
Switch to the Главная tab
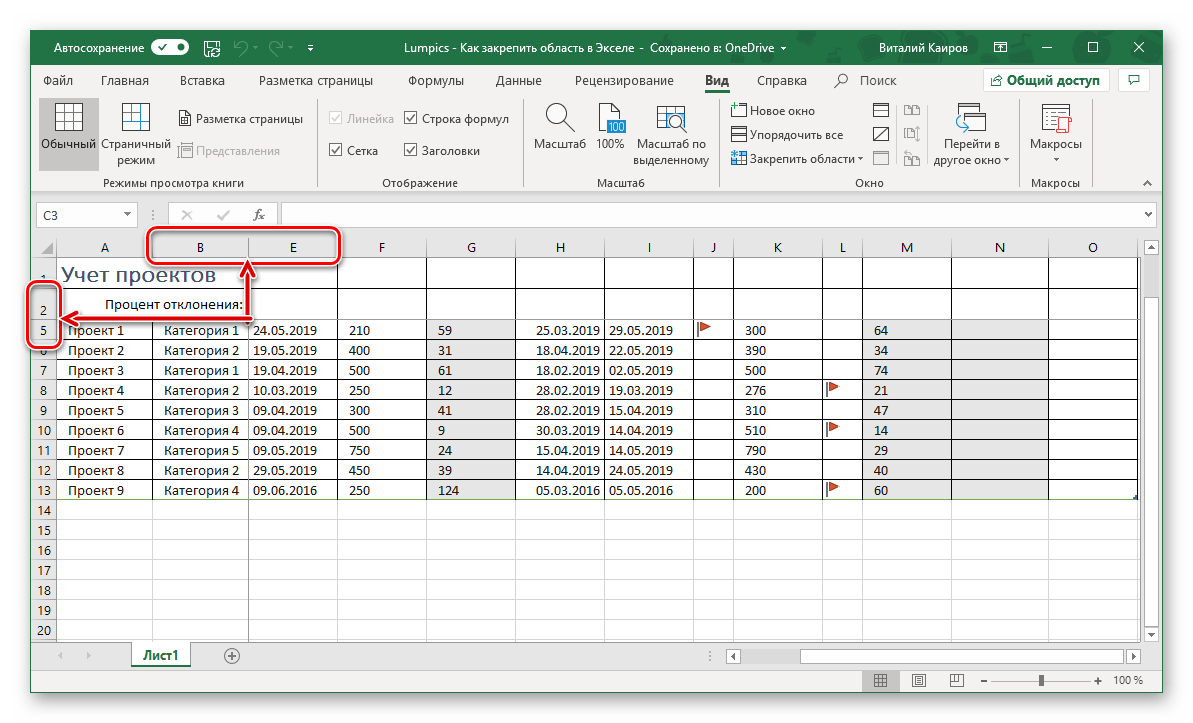point(125,81)
